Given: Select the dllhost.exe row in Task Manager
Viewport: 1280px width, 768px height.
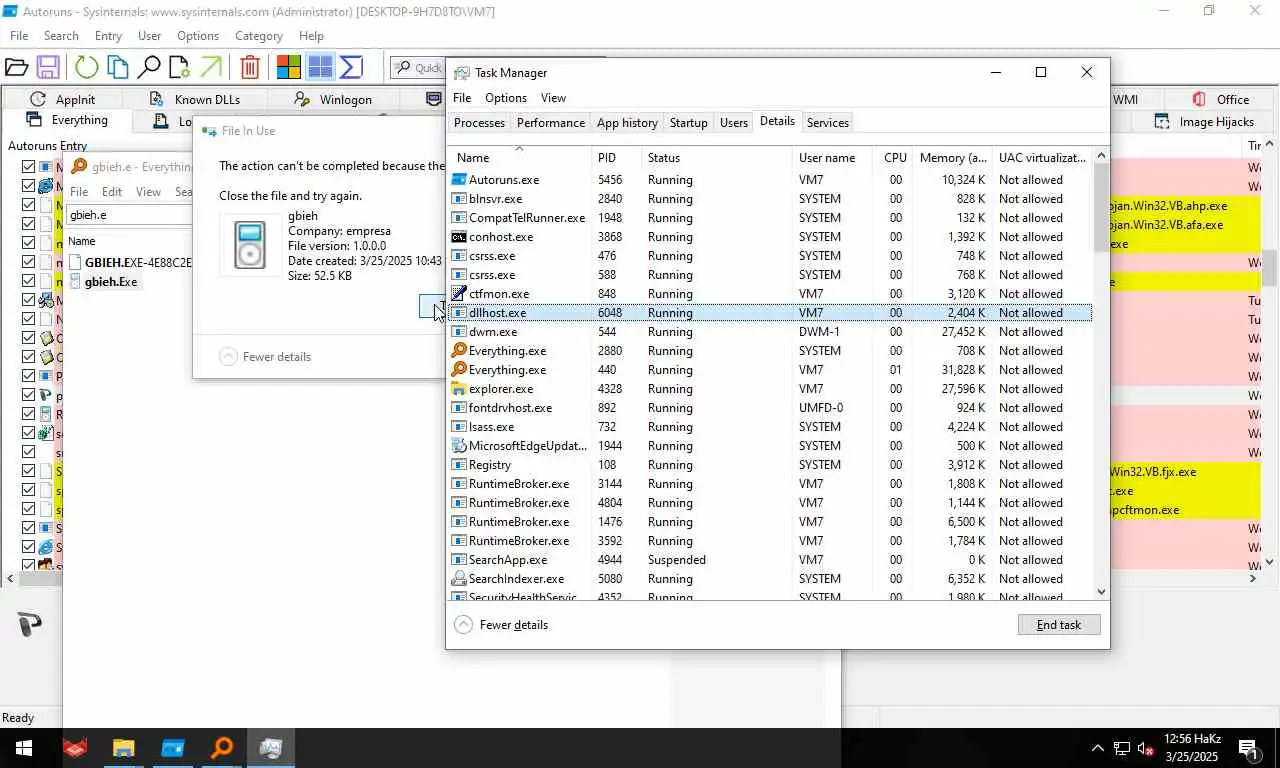Looking at the screenshot, I should (770, 313).
